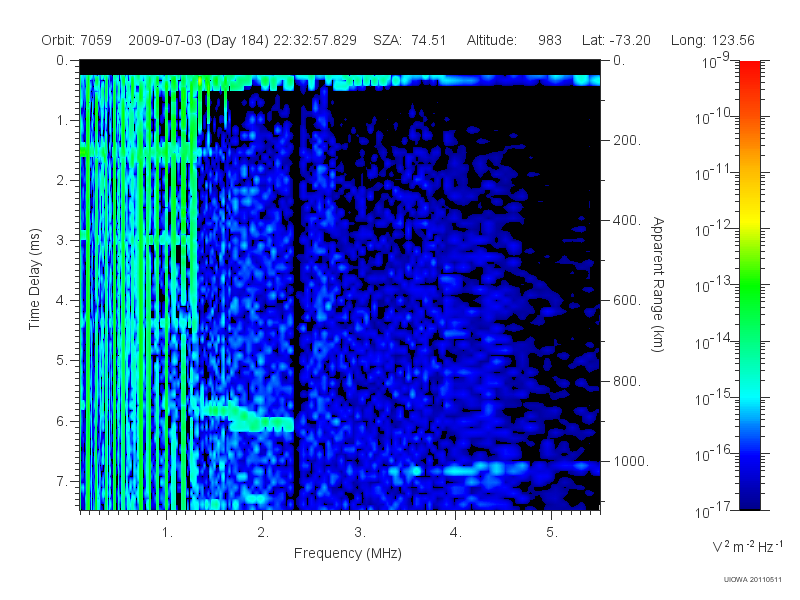Viewport: 800px width, 600px height.
Task: Click the V² m⁻² Hz⁻¹ units label
Action: click(747, 546)
